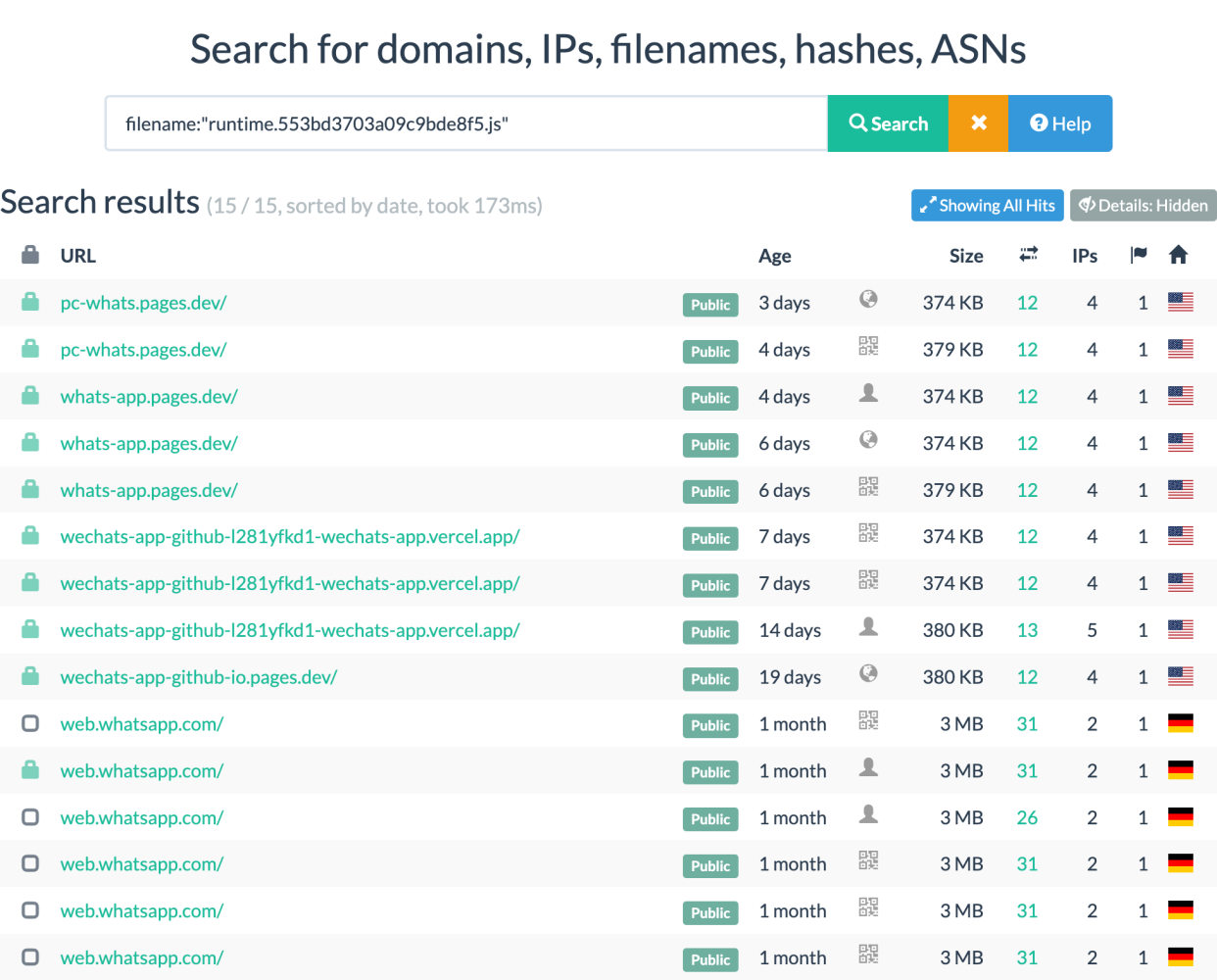This screenshot has width=1217, height=980.
Task: Clear the search with the orange X button
Action: tap(978, 123)
